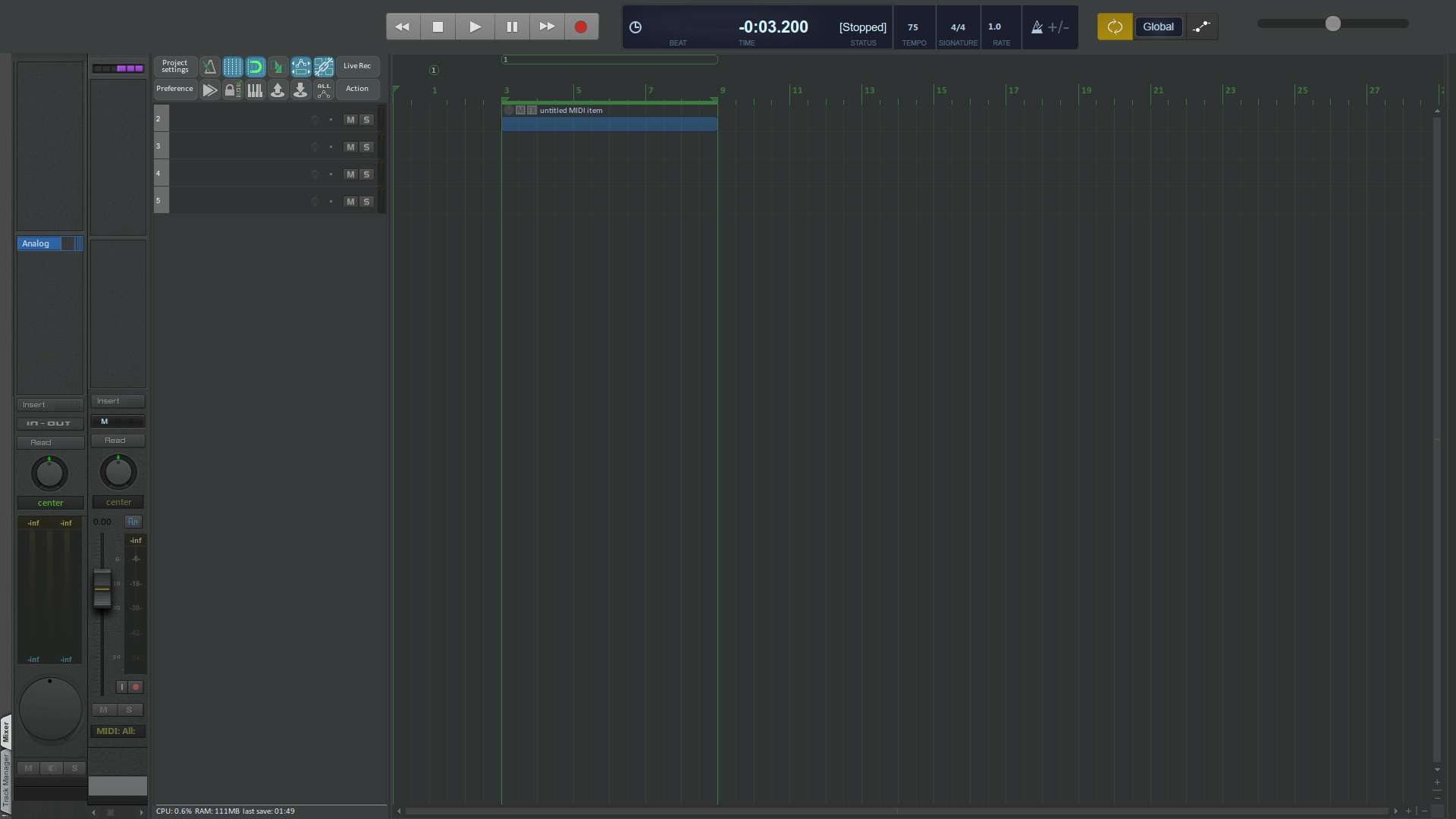Open the piano keys MIDI icon
This screenshot has width=1456, height=819.
[x=256, y=90]
